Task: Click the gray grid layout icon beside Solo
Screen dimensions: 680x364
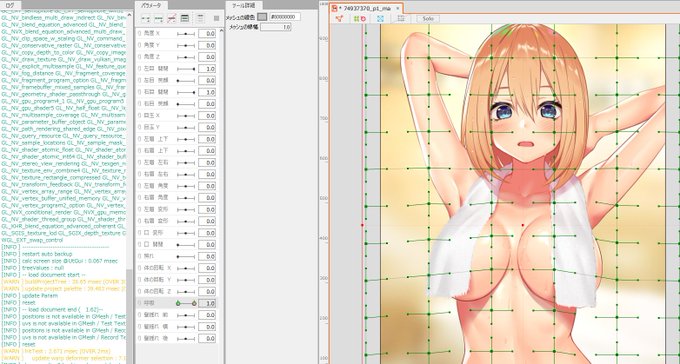Action: click(x=401, y=19)
